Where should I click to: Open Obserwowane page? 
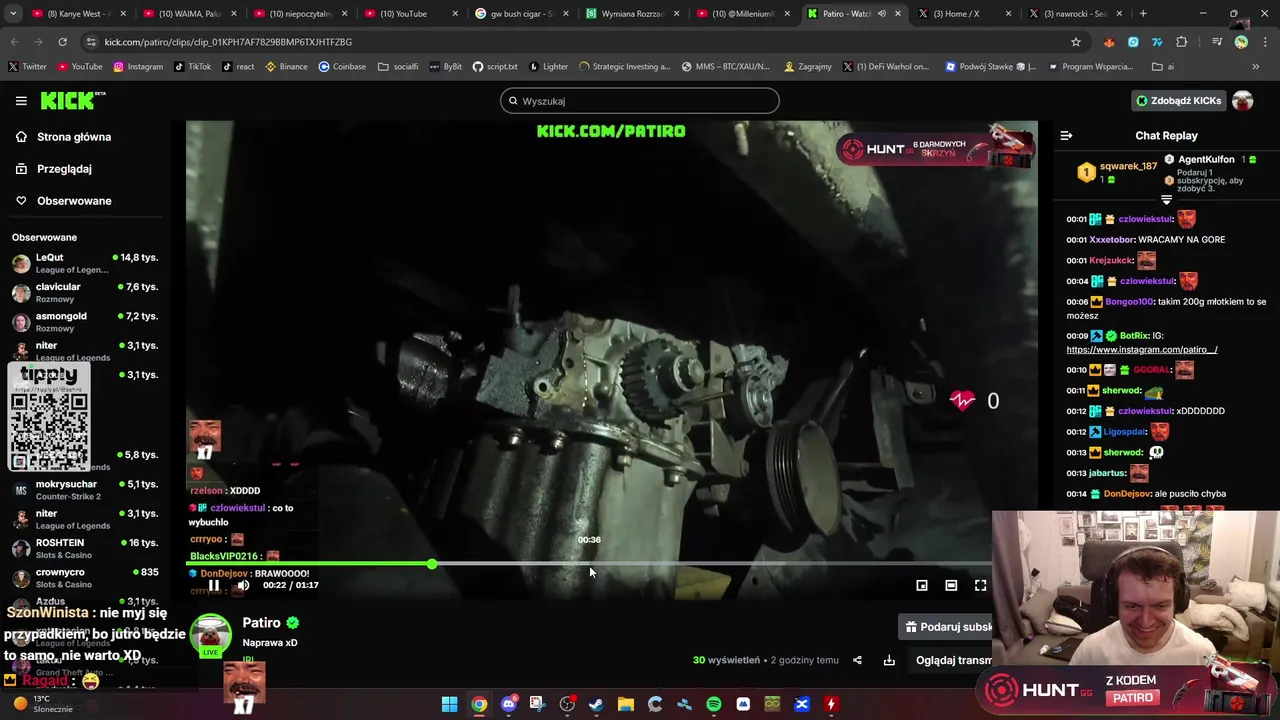74,201
